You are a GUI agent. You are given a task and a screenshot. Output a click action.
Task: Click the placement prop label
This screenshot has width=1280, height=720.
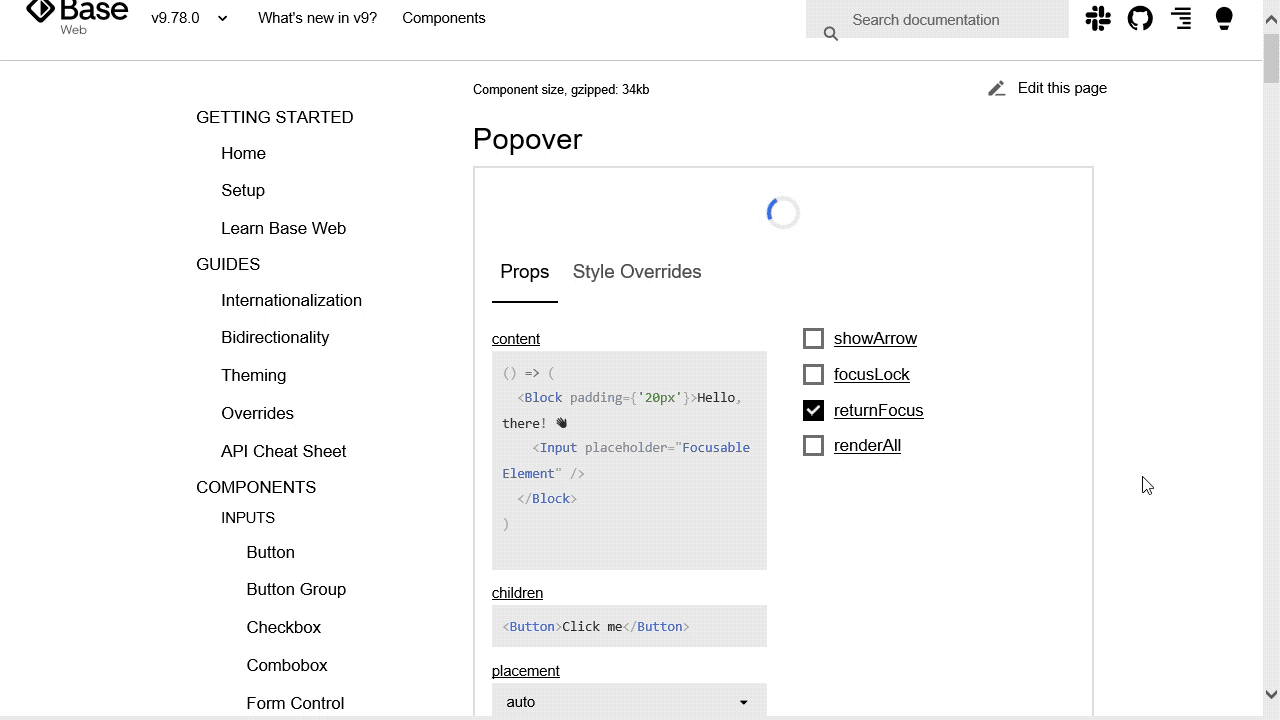525,671
